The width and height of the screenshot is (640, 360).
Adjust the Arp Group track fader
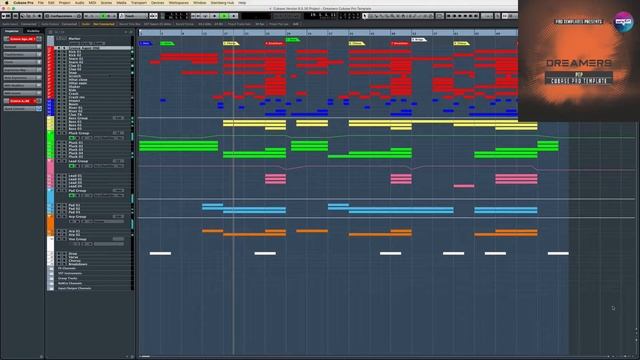109,221
